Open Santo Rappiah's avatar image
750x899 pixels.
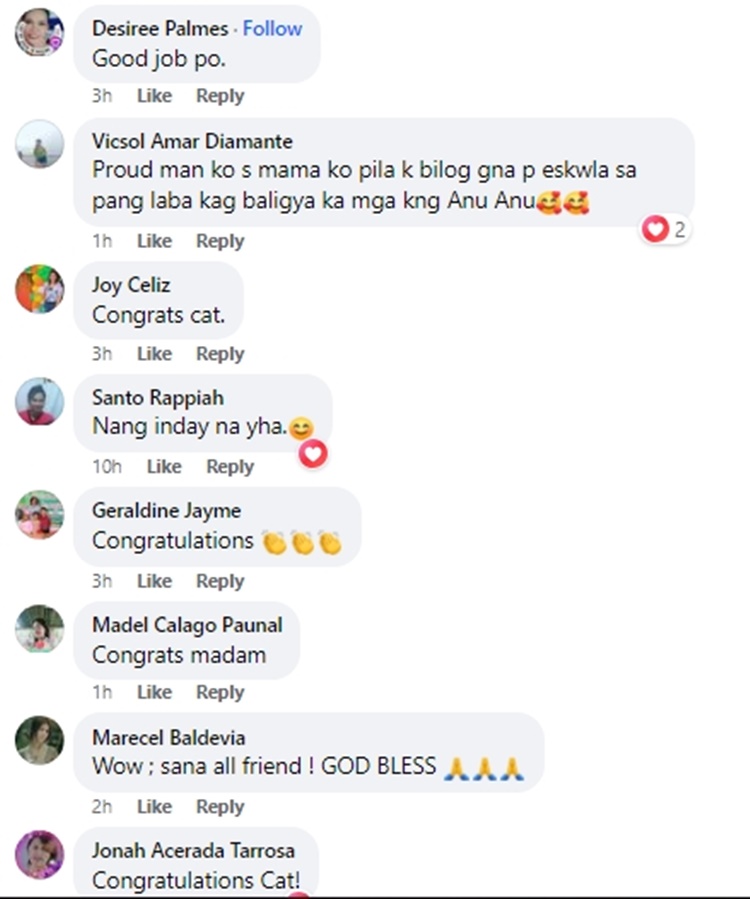click(39, 401)
